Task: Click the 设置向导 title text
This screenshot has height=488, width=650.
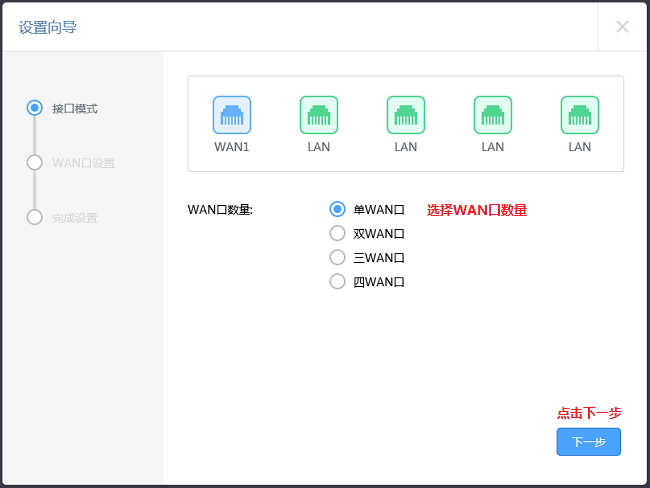Action: point(48,27)
